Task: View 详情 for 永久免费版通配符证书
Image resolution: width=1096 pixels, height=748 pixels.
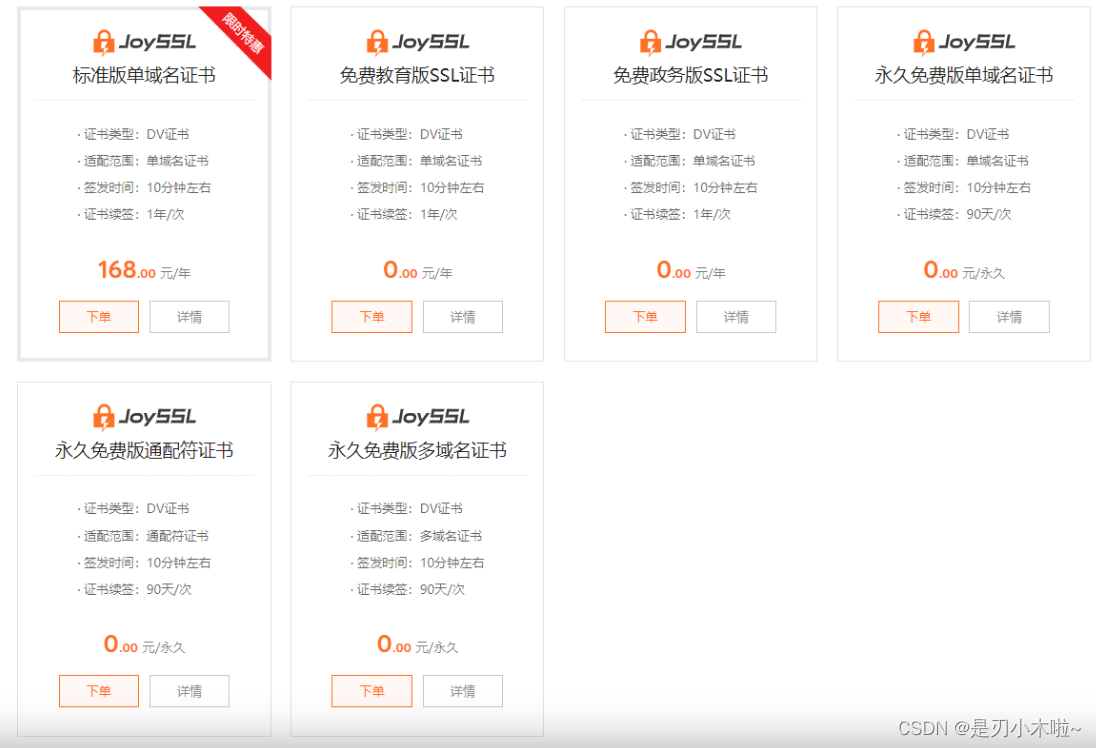Action: [x=189, y=691]
